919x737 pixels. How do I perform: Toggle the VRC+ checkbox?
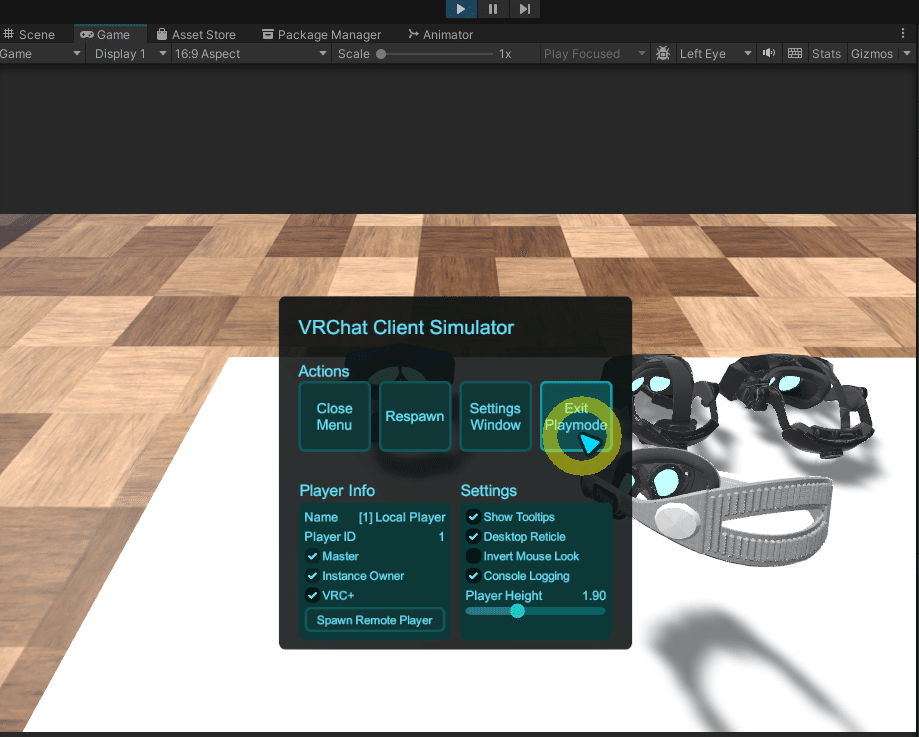point(312,595)
